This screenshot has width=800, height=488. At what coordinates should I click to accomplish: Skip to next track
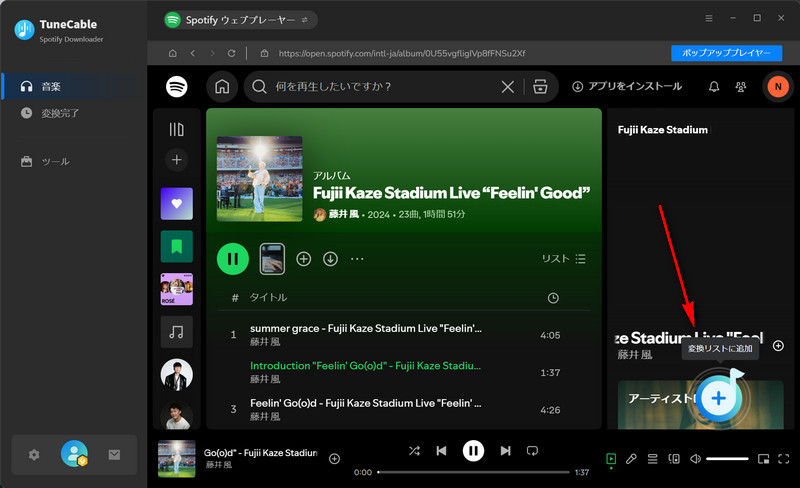pyautogui.click(x=505, y=451)
